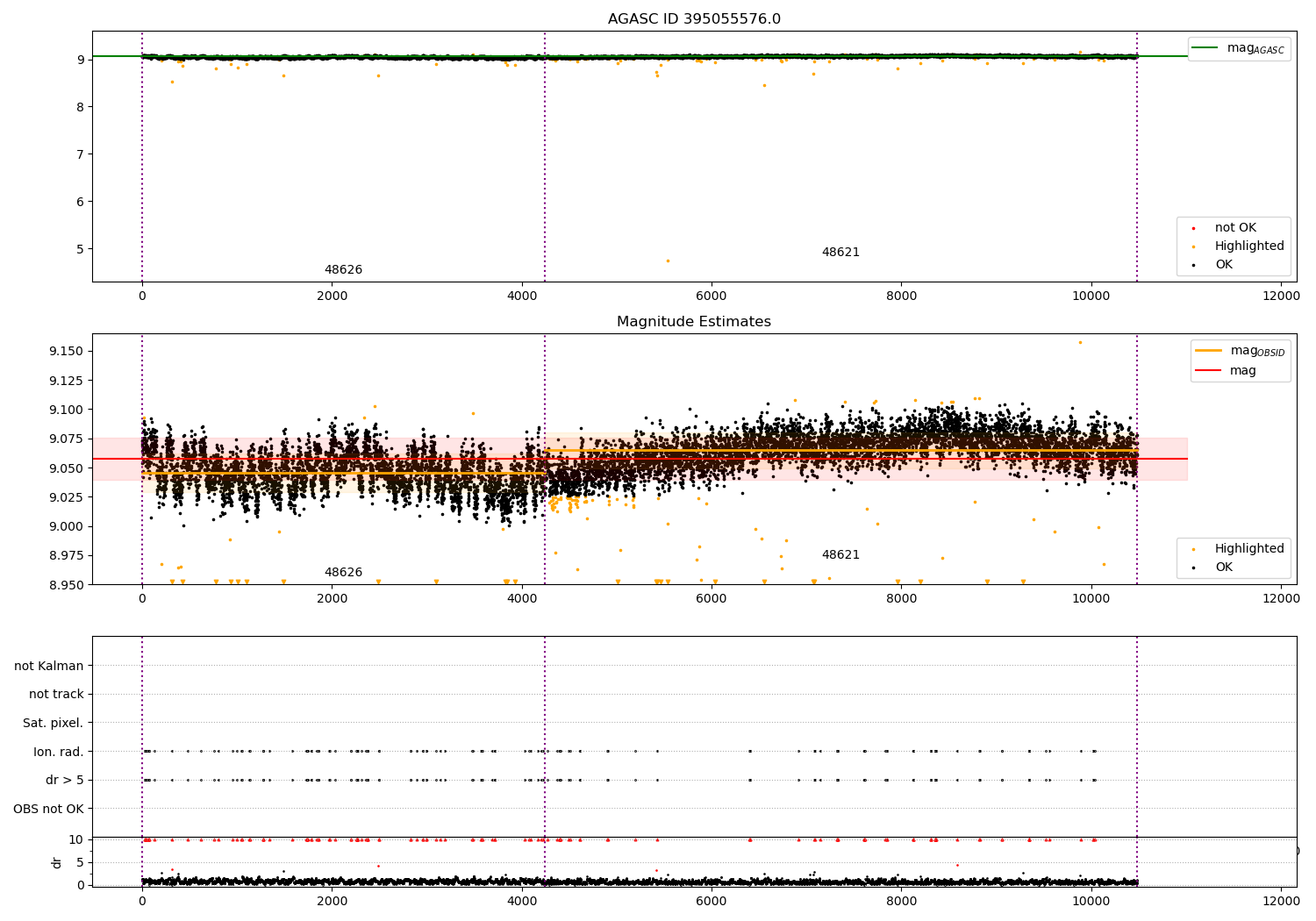The image size is (1316, 921).
Task: Click the '9.050' y-axis tick label
Action: coord(66,468)
